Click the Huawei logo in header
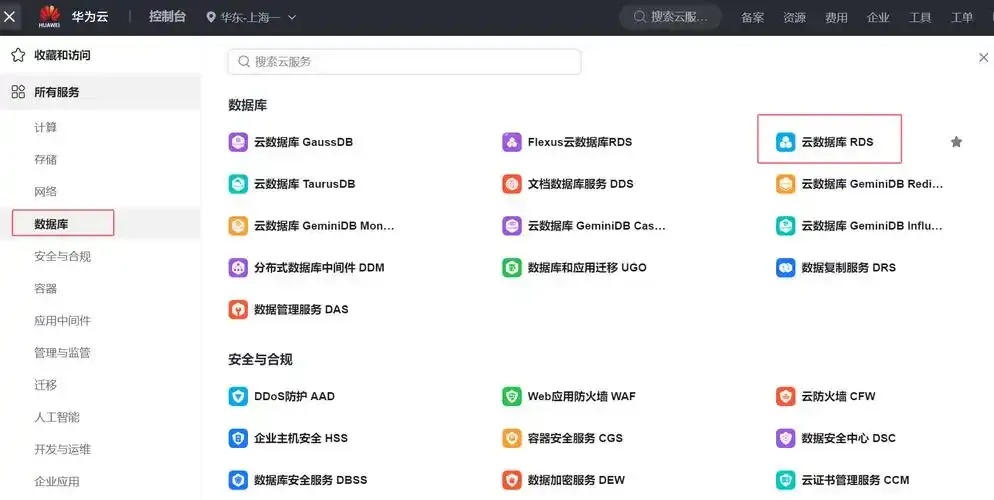 [49, 16]
